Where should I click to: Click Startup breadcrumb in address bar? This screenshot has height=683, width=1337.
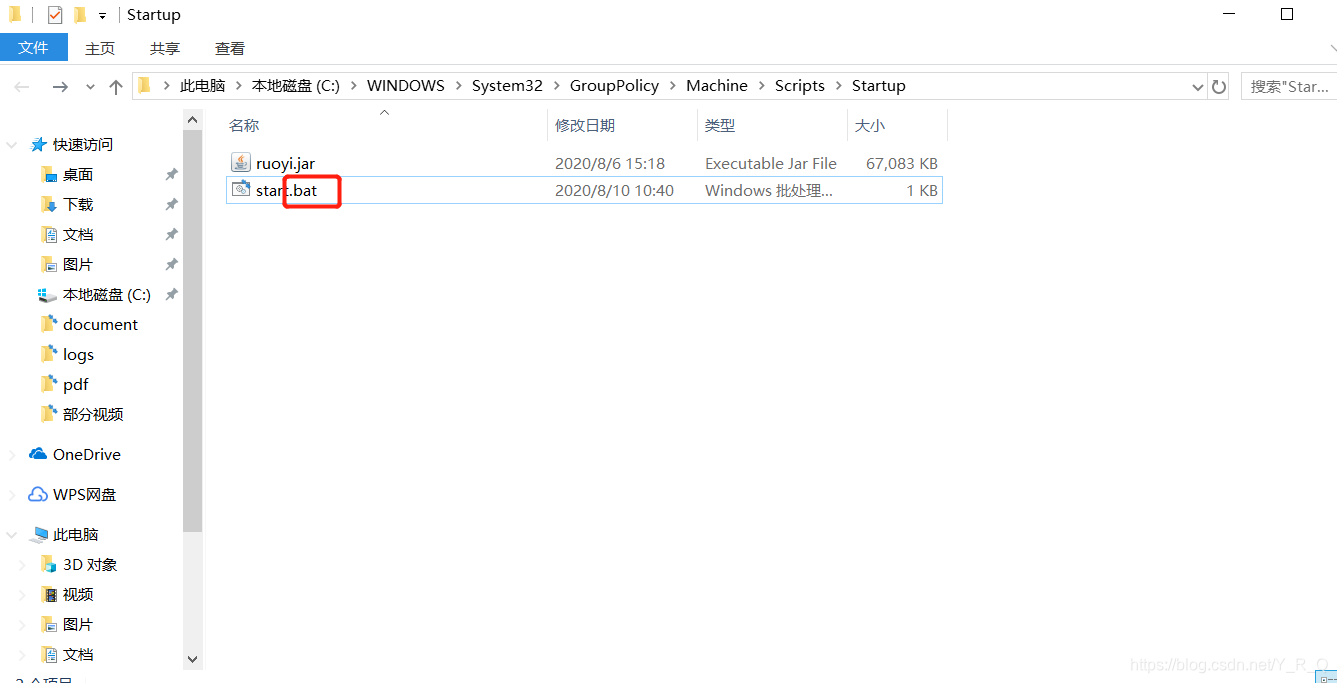tap(879, 86)
